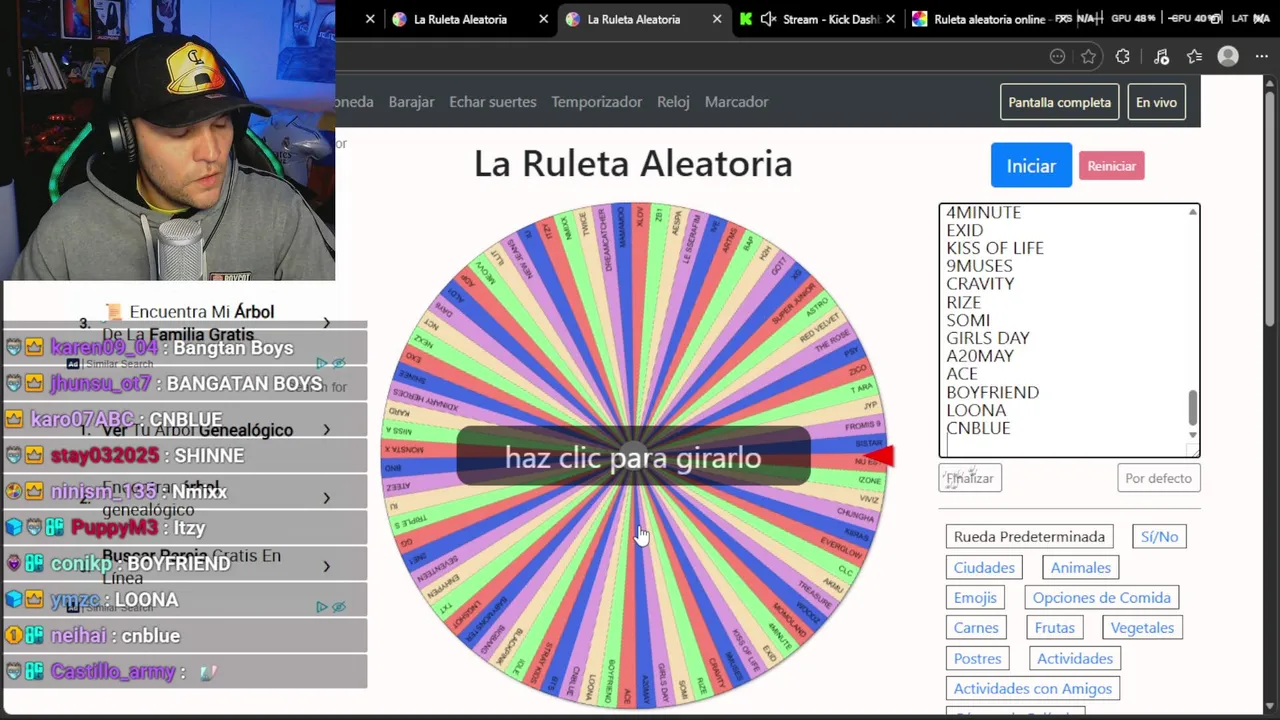The height and width of the screenshot is (720, 1280).
Task: Click the entries list scrollbar up arrow
Action: [x=1192, y=212]
